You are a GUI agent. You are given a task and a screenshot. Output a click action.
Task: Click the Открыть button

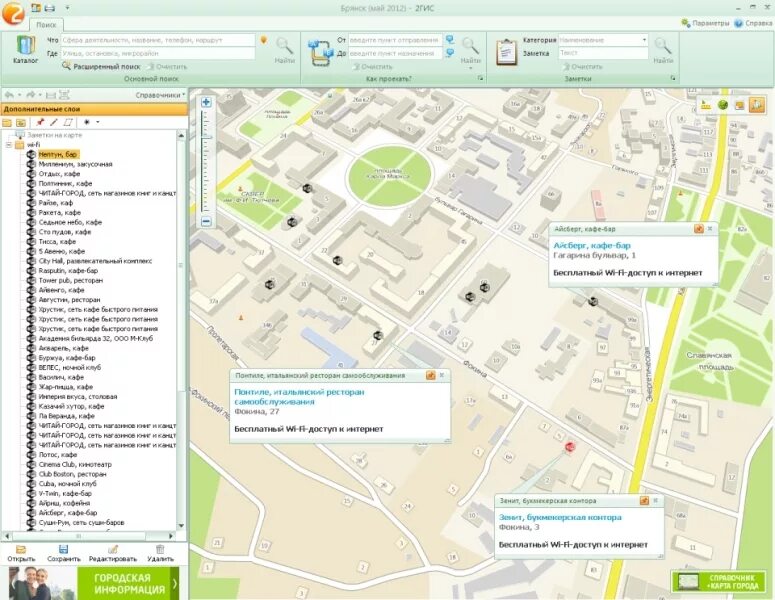tap(21, 553)
